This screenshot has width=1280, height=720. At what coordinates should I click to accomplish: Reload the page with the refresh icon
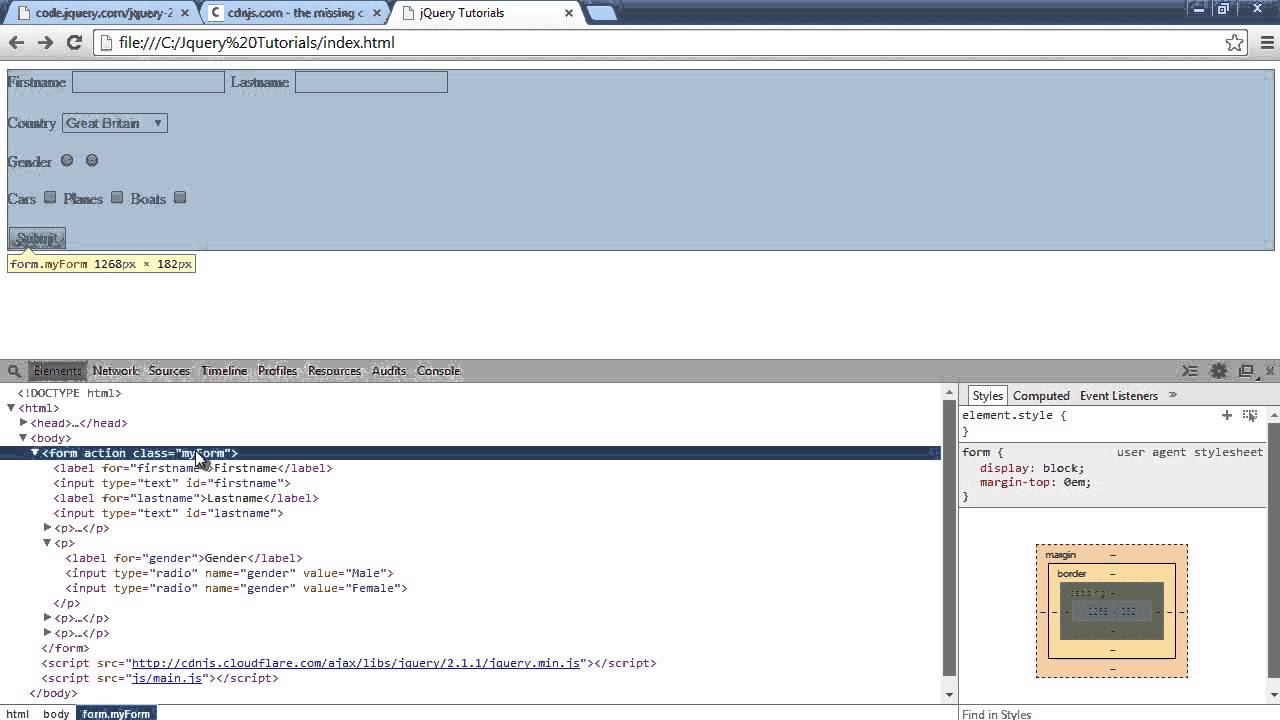tap(74, 42)
